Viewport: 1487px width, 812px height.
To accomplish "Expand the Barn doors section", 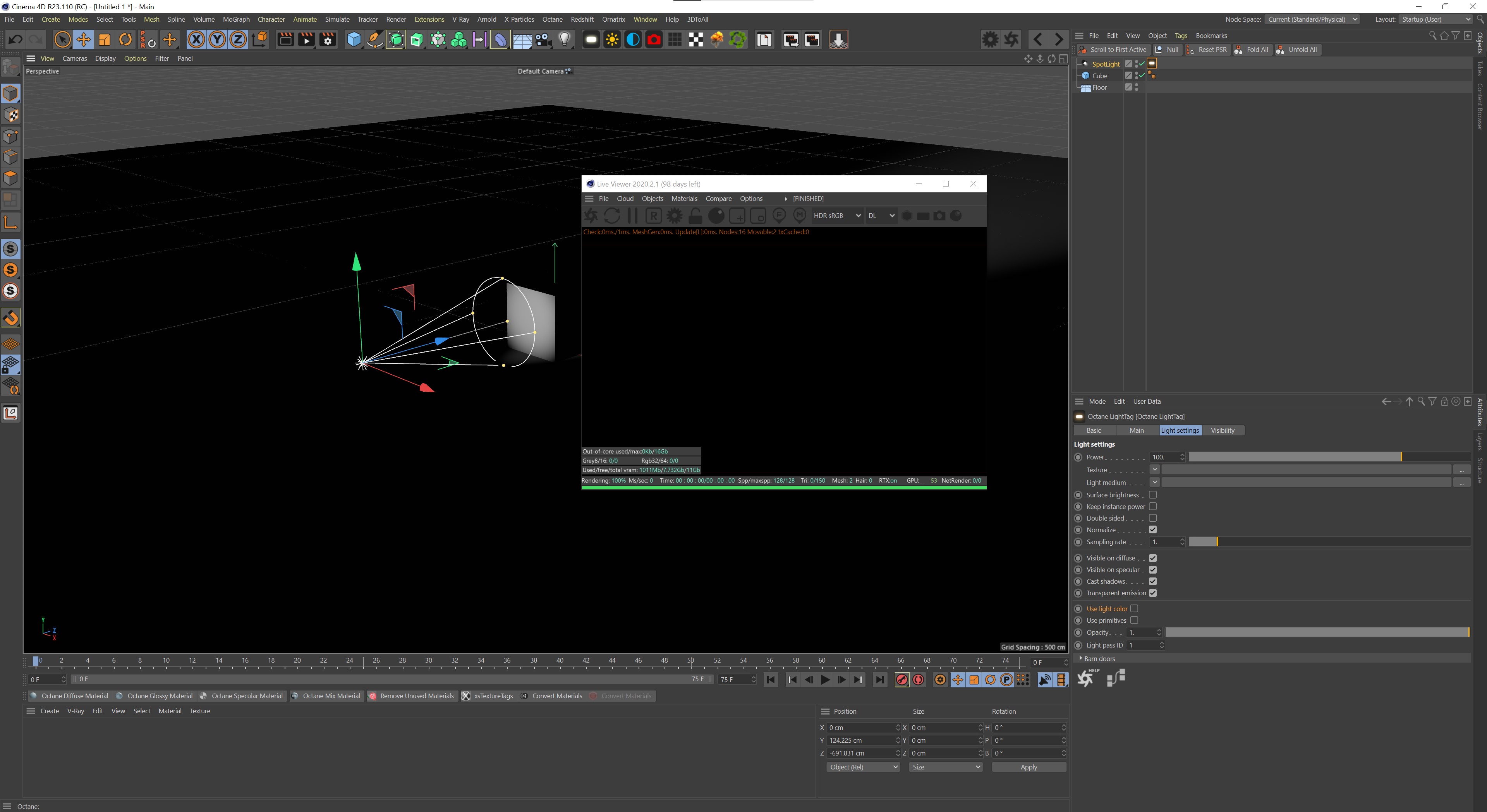I will pos(1081,658).
